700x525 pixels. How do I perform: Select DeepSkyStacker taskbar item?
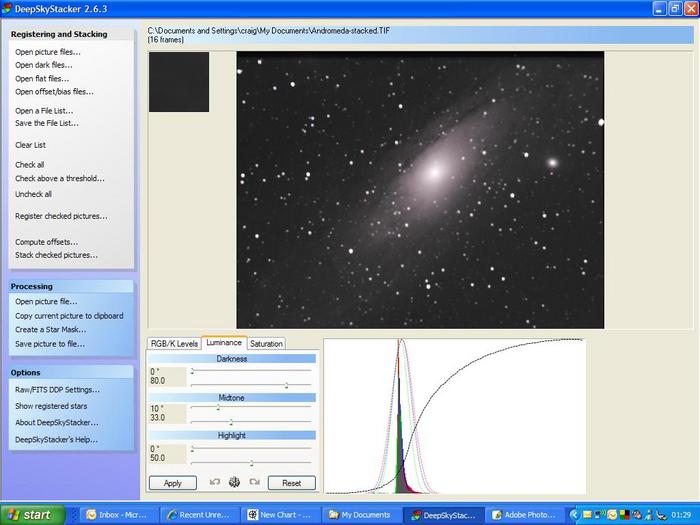pos(442,515)
